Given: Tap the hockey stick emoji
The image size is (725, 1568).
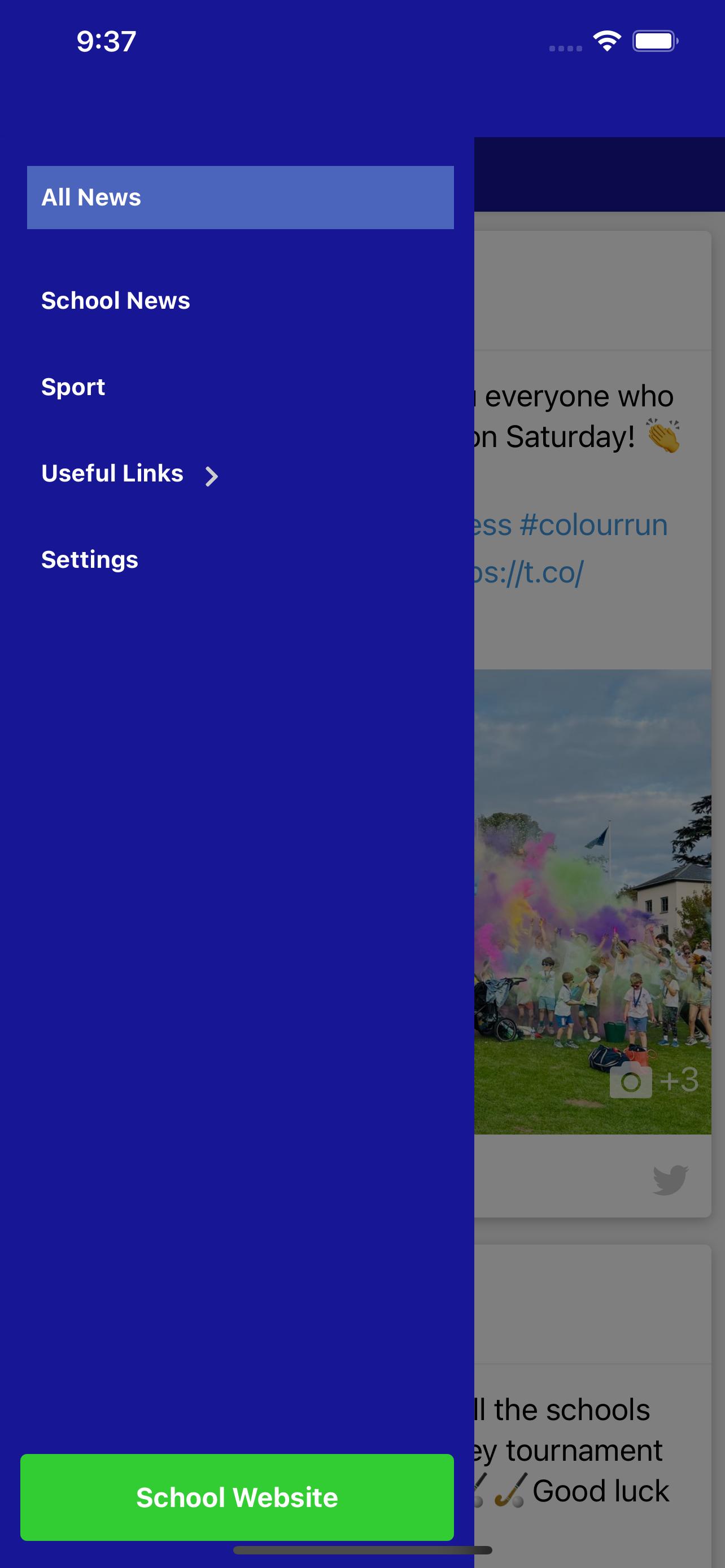Looking at the screenshot, I should [511, 1490].
